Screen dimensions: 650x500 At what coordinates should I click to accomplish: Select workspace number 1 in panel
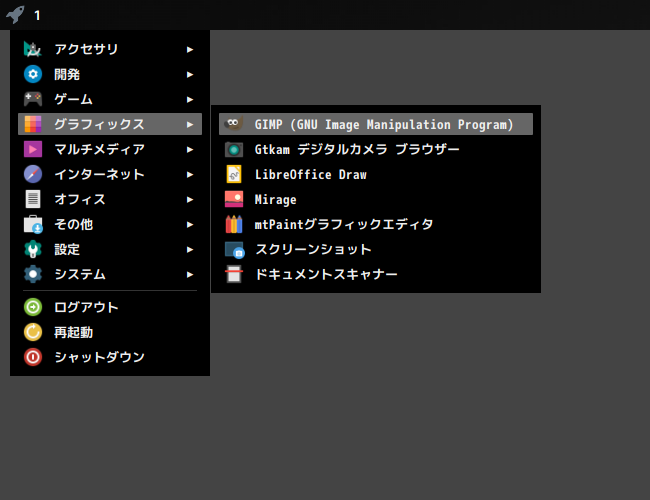[x=37, y=16]
